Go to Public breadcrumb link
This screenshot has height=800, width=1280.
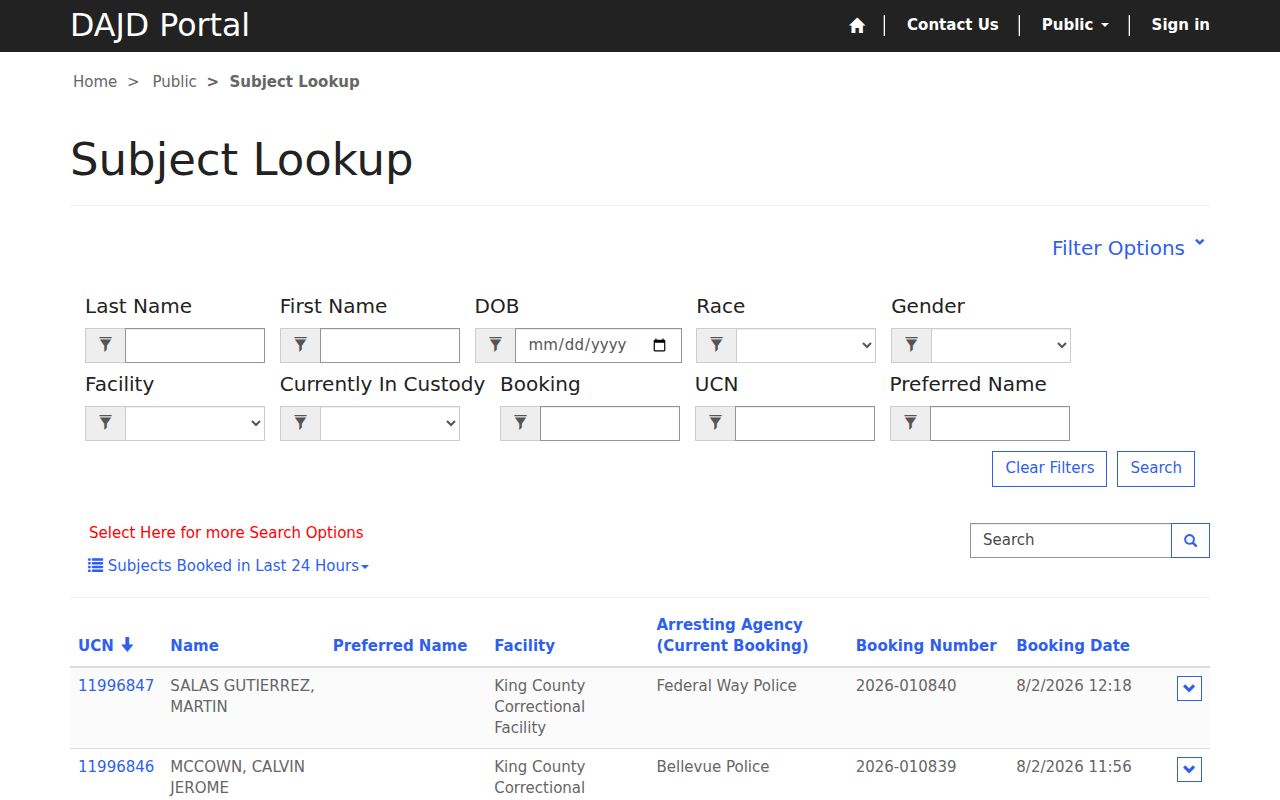click(174, 82)
